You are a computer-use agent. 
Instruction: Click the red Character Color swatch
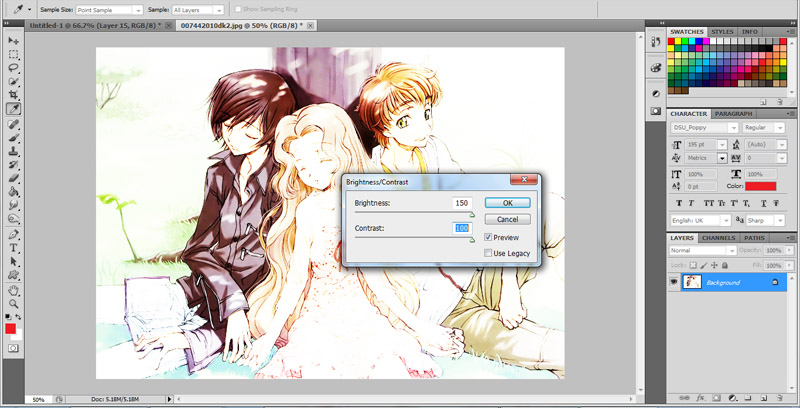coord(760,186)
